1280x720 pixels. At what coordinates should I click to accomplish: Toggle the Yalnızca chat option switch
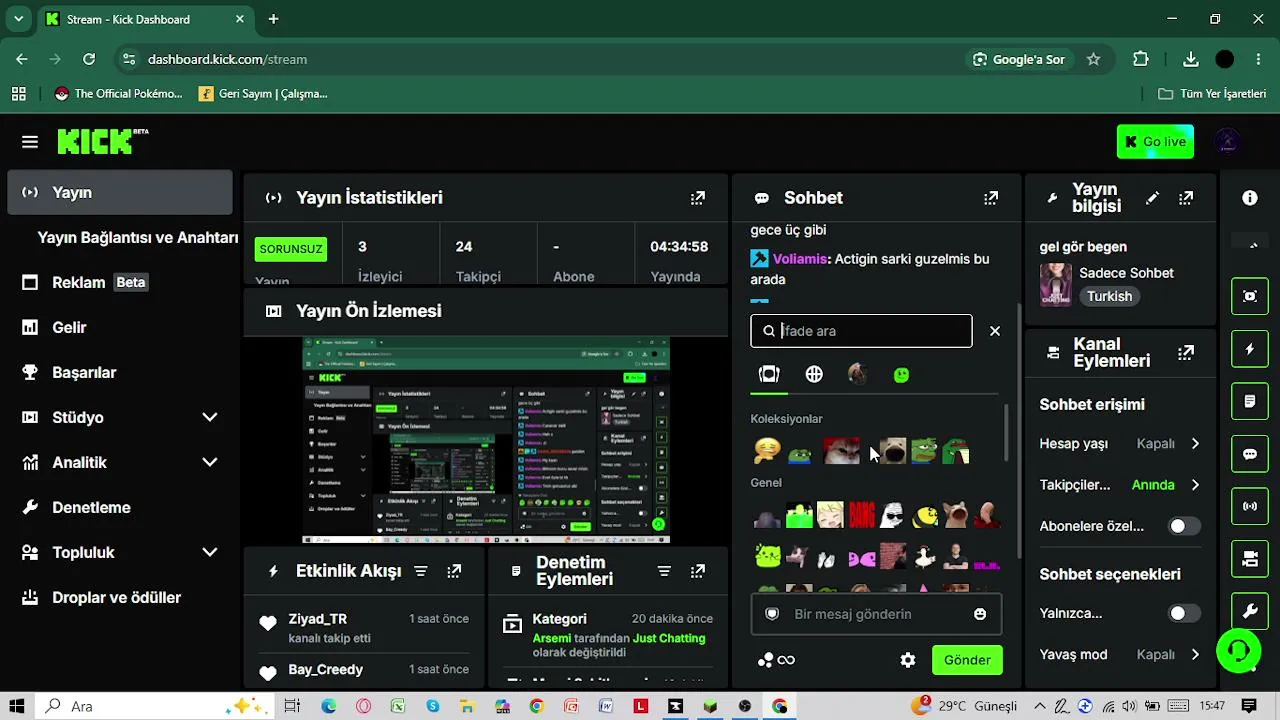coord(1184,613)
